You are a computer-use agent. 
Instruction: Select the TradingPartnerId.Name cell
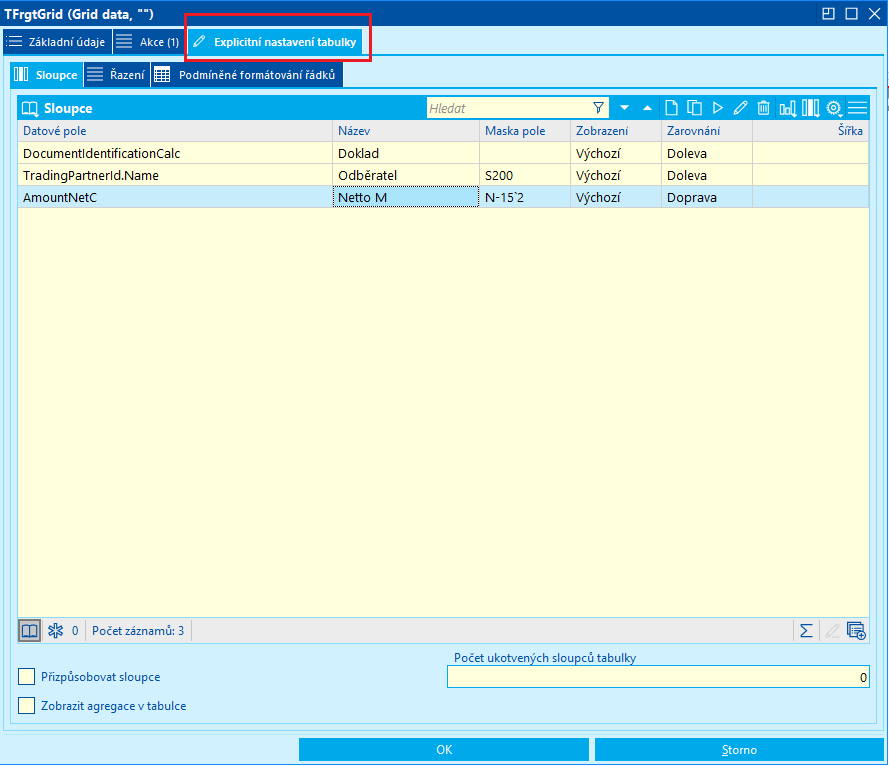point(175,175)
